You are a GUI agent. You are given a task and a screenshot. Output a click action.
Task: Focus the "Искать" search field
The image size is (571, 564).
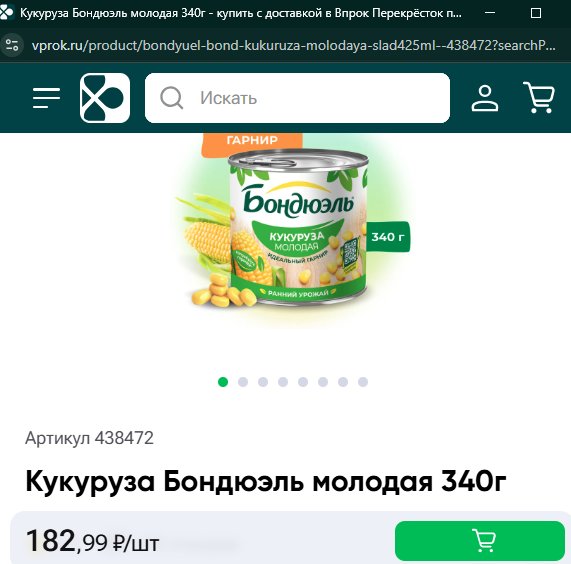(297, 98)
